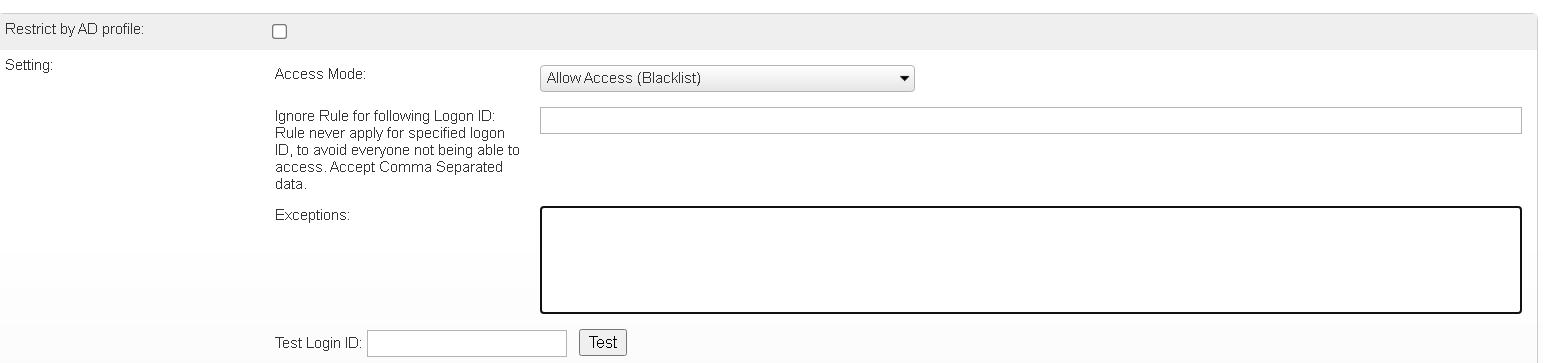1543x363 pixels.
Task: Click inside the Exceptions text area
Action: pyautogui.click(x=1031, y=260)
